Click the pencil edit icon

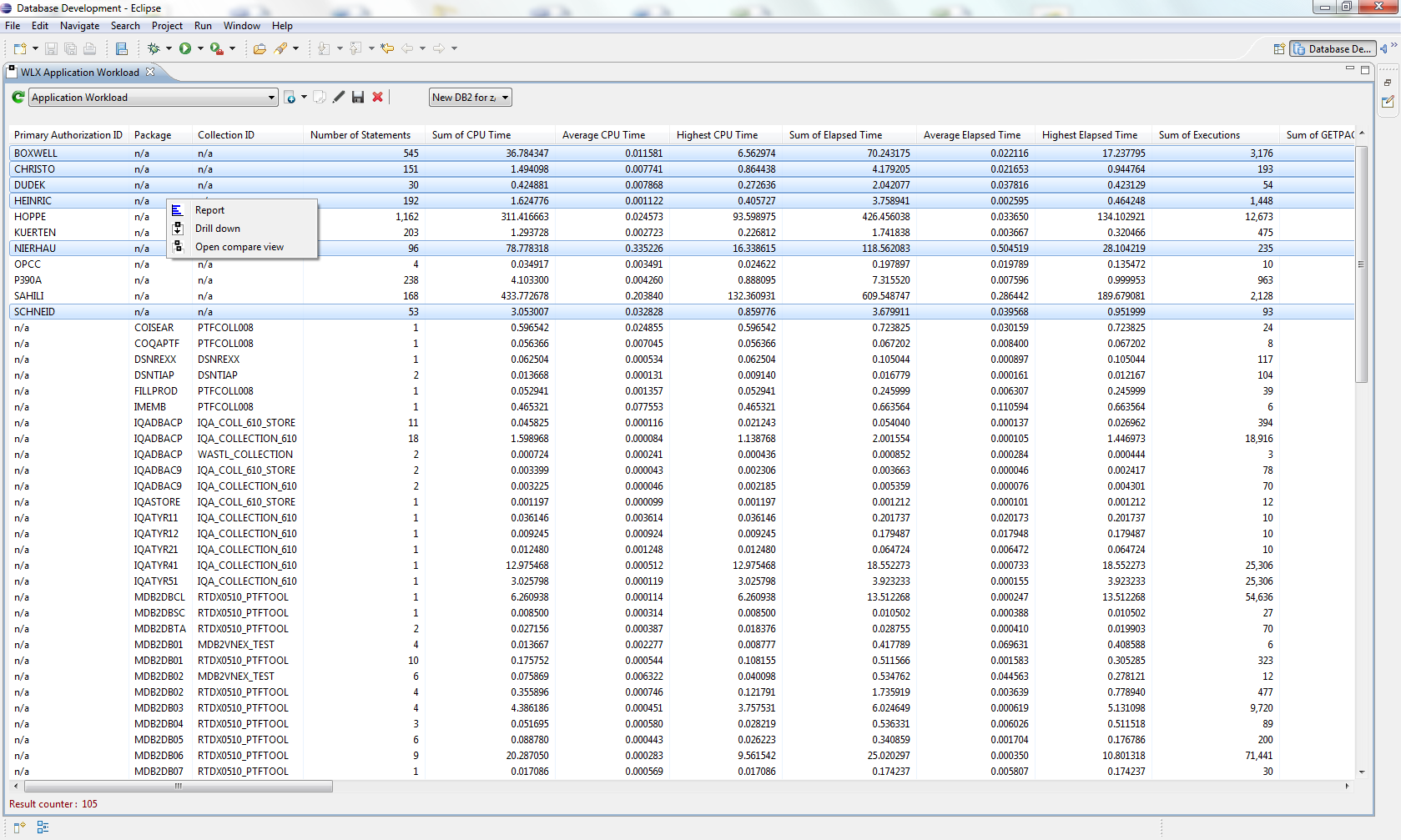339,98
